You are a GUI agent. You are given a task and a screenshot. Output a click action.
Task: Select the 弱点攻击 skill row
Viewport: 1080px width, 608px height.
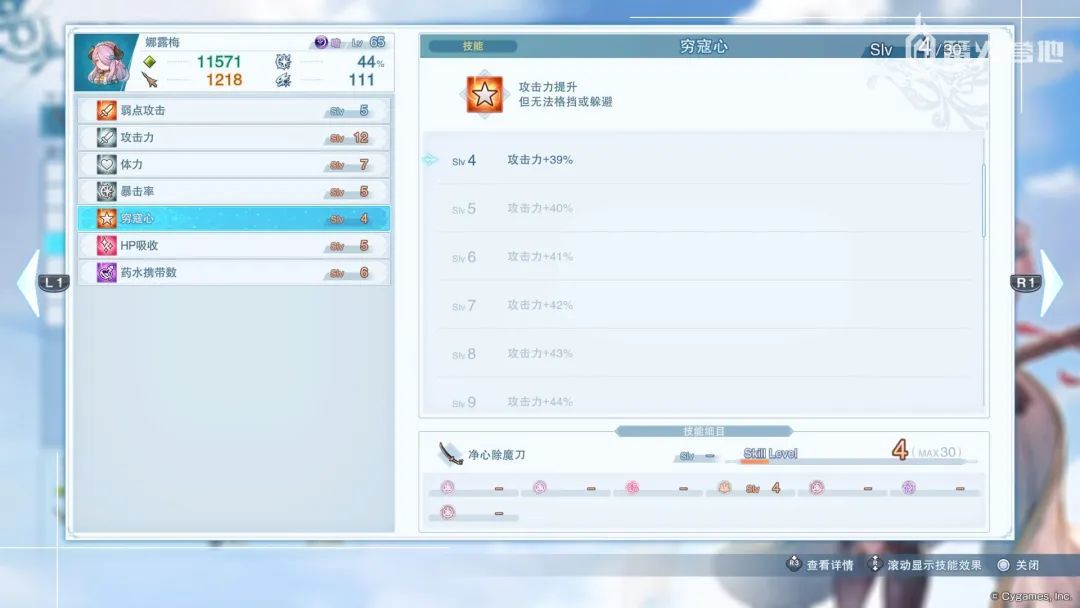(x=233, y=110)
